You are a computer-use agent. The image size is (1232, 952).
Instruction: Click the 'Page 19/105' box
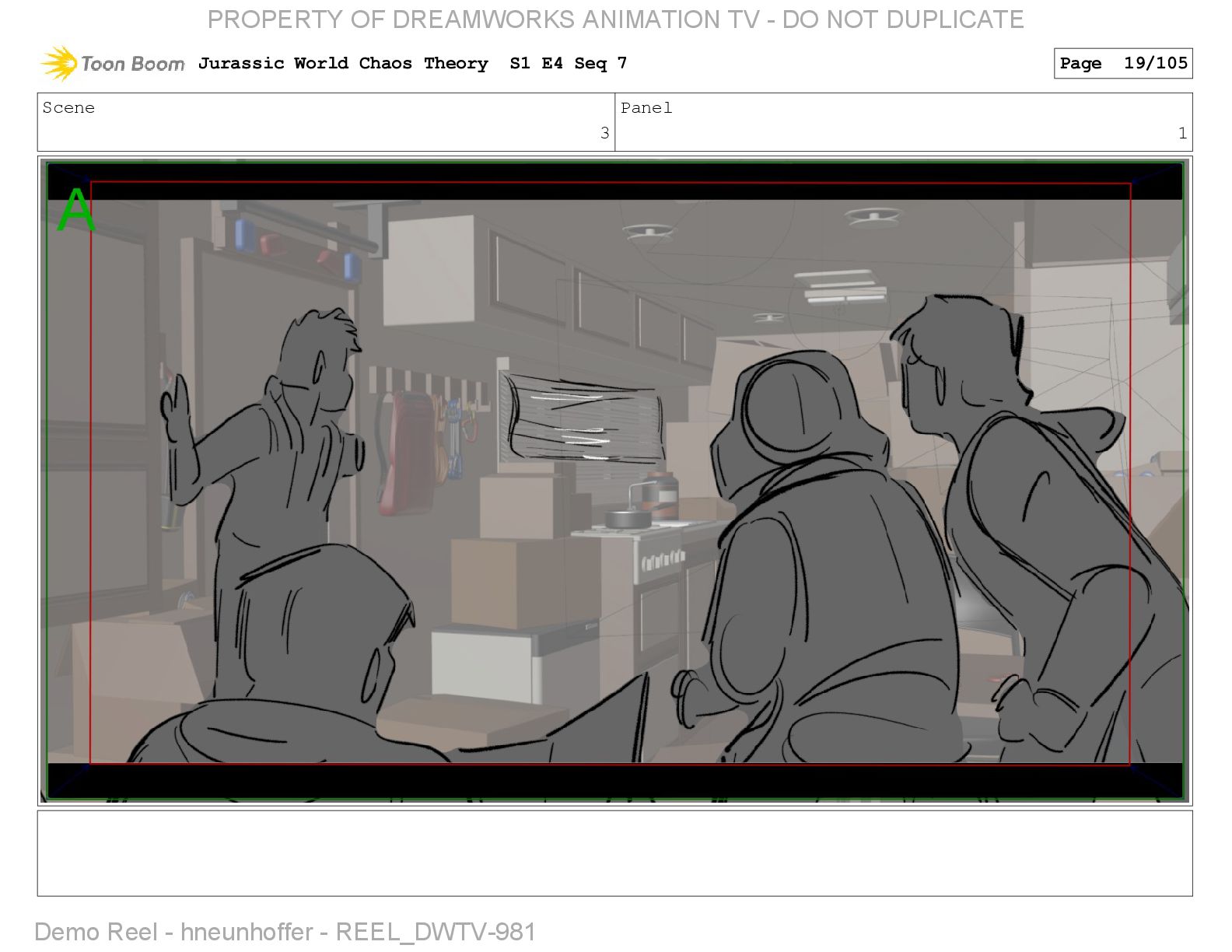[1123, 63]
